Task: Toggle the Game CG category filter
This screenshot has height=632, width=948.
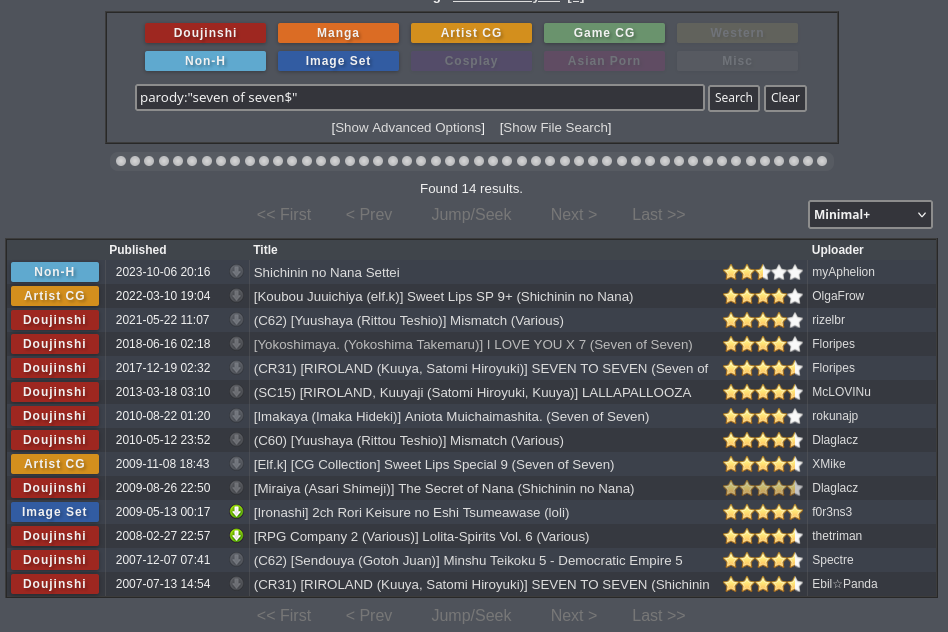Action: point(604,33)
